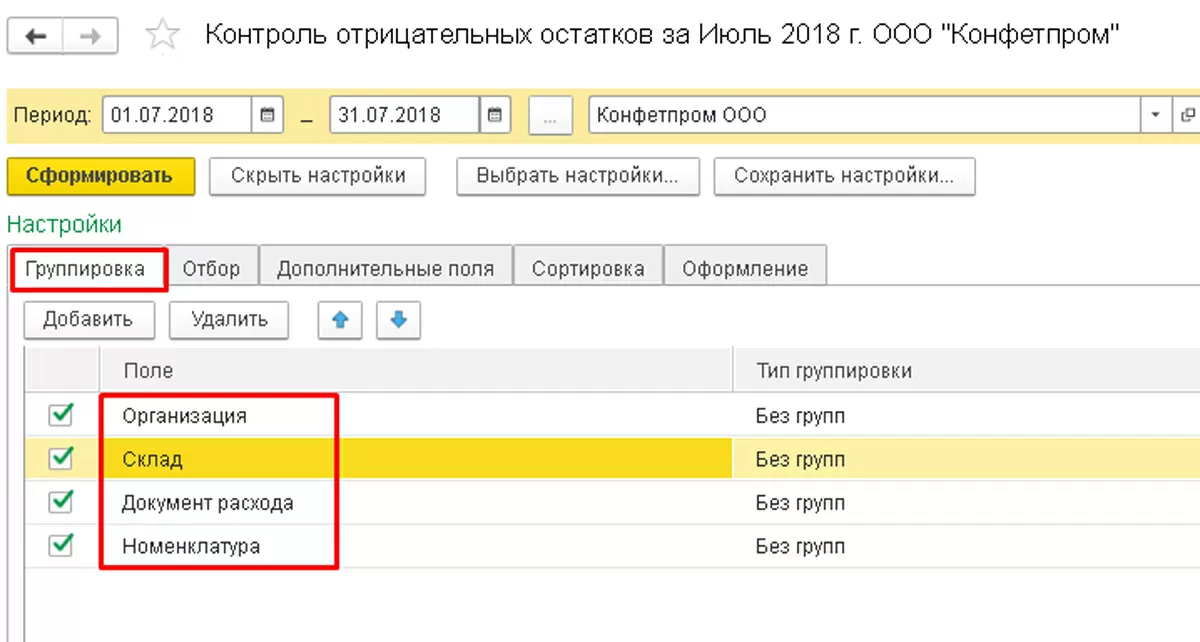Image resolution: width=1200 pixels, height=642 pixels.
Task: Click Скрыть настройки button
Action: [318, 176]
